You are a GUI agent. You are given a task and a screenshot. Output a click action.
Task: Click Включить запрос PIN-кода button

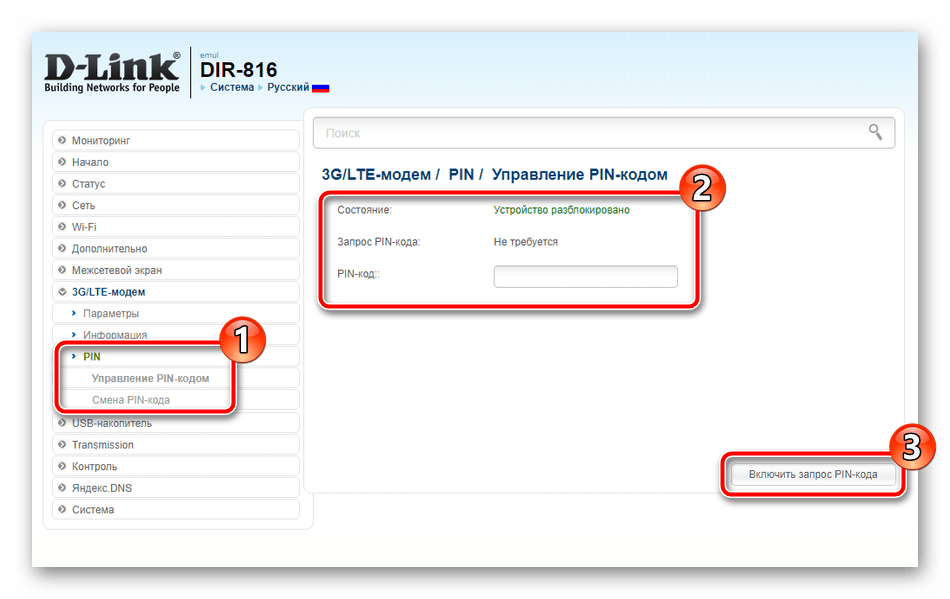(812, 474)
